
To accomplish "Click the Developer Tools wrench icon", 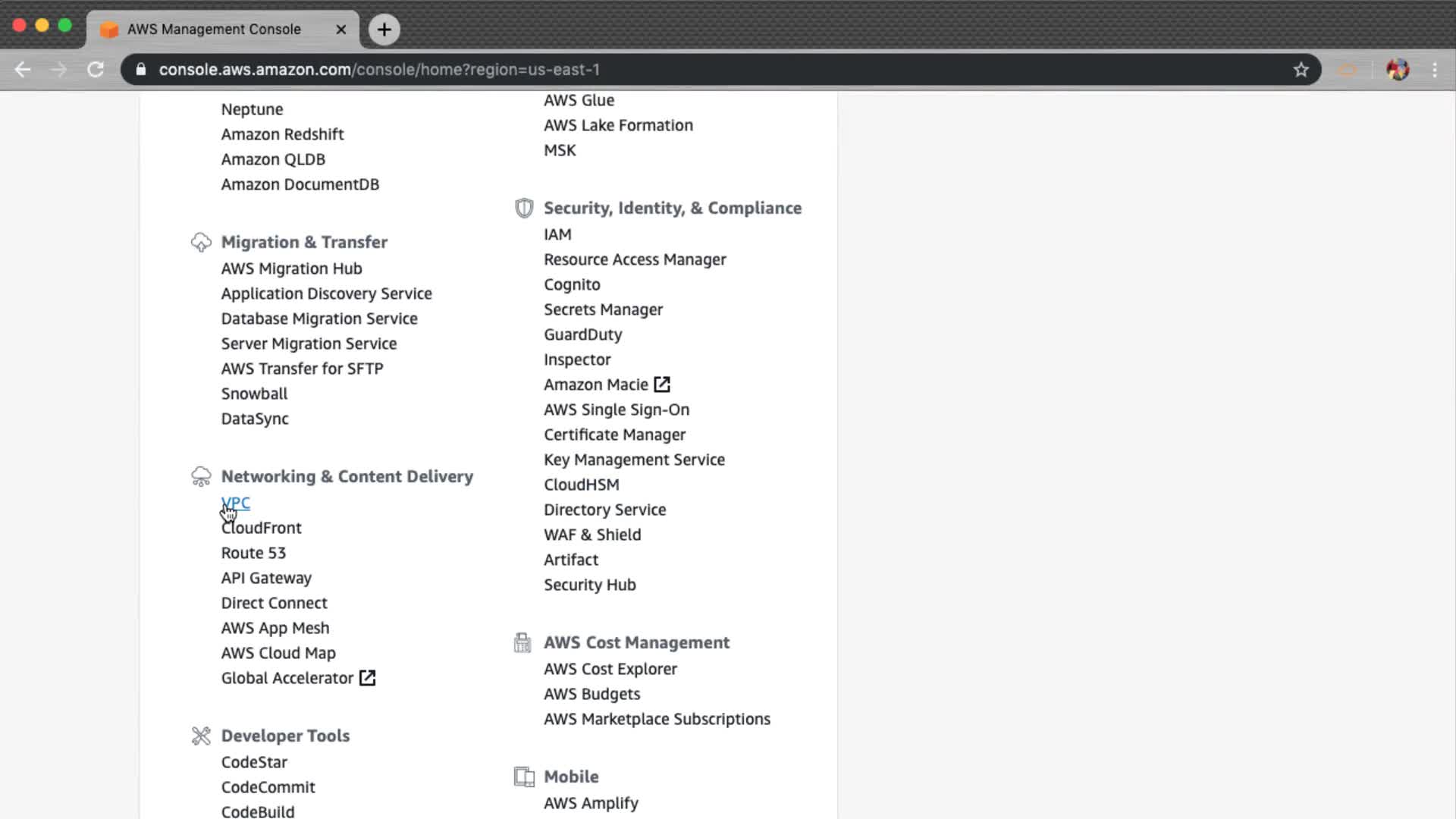I will [x=201, y=736].
